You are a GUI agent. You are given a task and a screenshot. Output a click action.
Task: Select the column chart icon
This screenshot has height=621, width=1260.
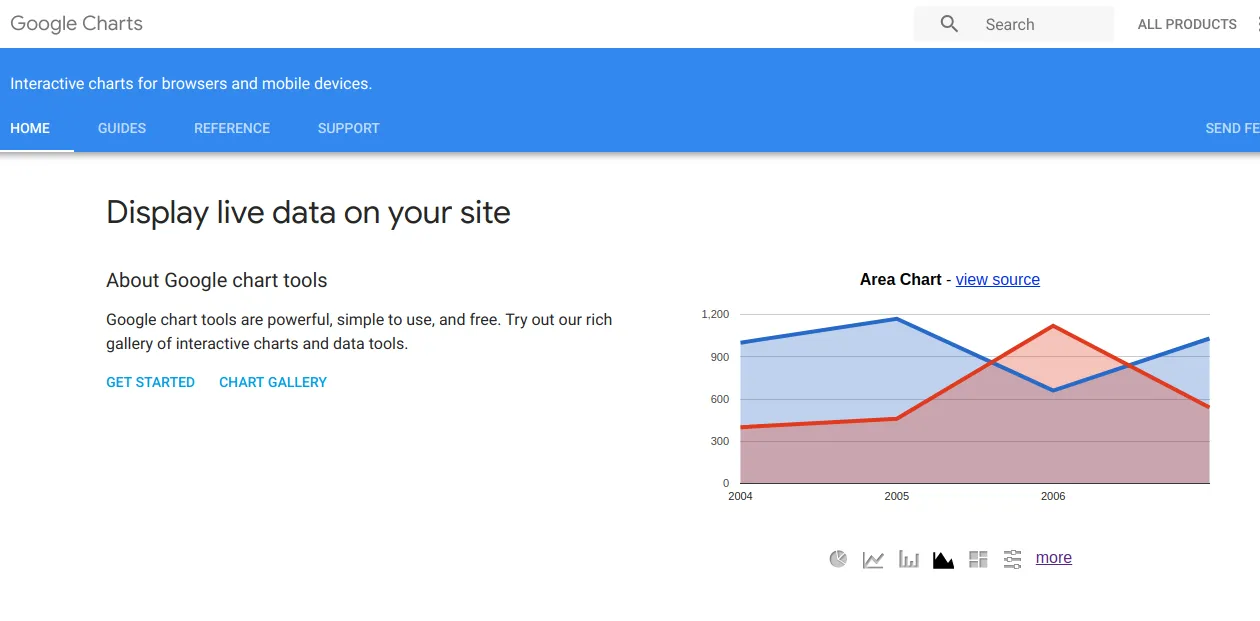pos(907,558)
